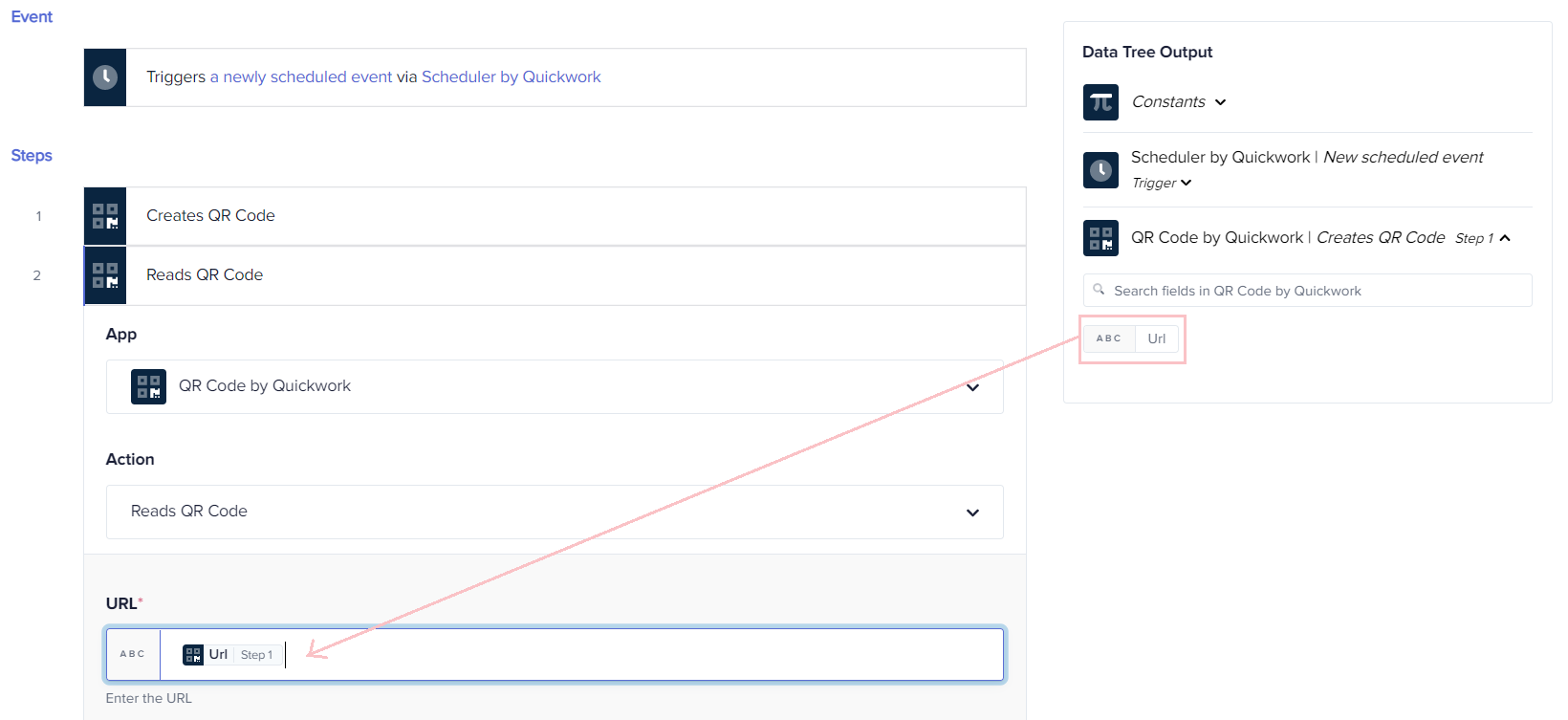Image resolution: width=1568 pixels, height=720 pixels.
Task: Click the Constants pi icon in Data Tree
Action: tap(1100, 102)
